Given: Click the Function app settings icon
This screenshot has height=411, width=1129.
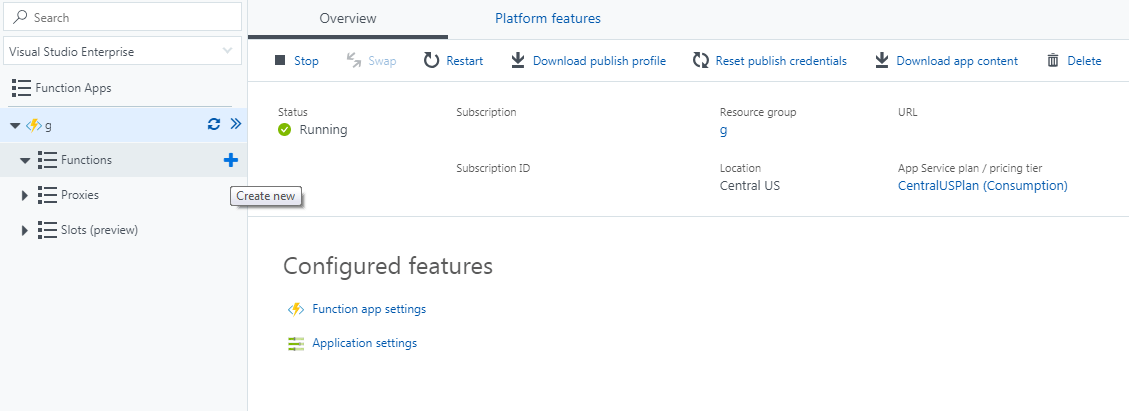Looking at the screenshot, I should (296, 310).
